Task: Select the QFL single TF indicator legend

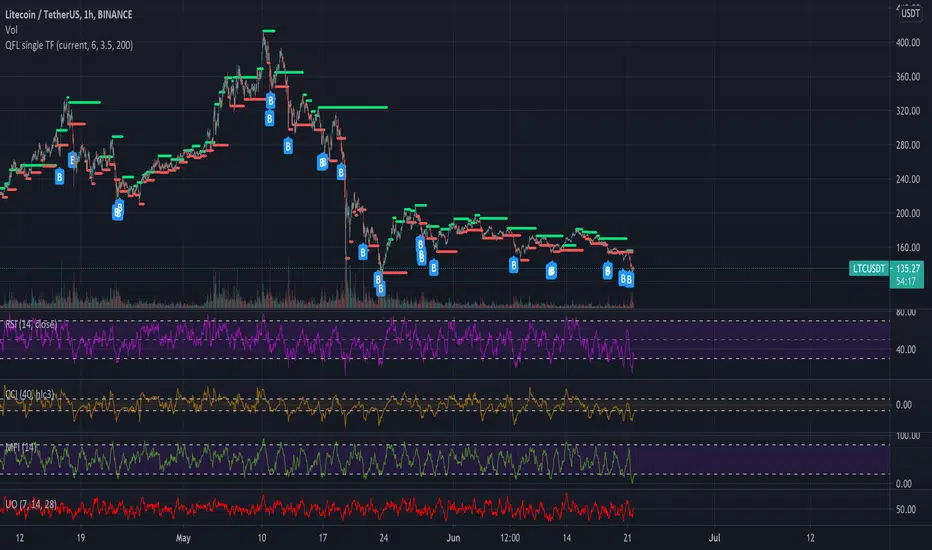Action: 69,45
